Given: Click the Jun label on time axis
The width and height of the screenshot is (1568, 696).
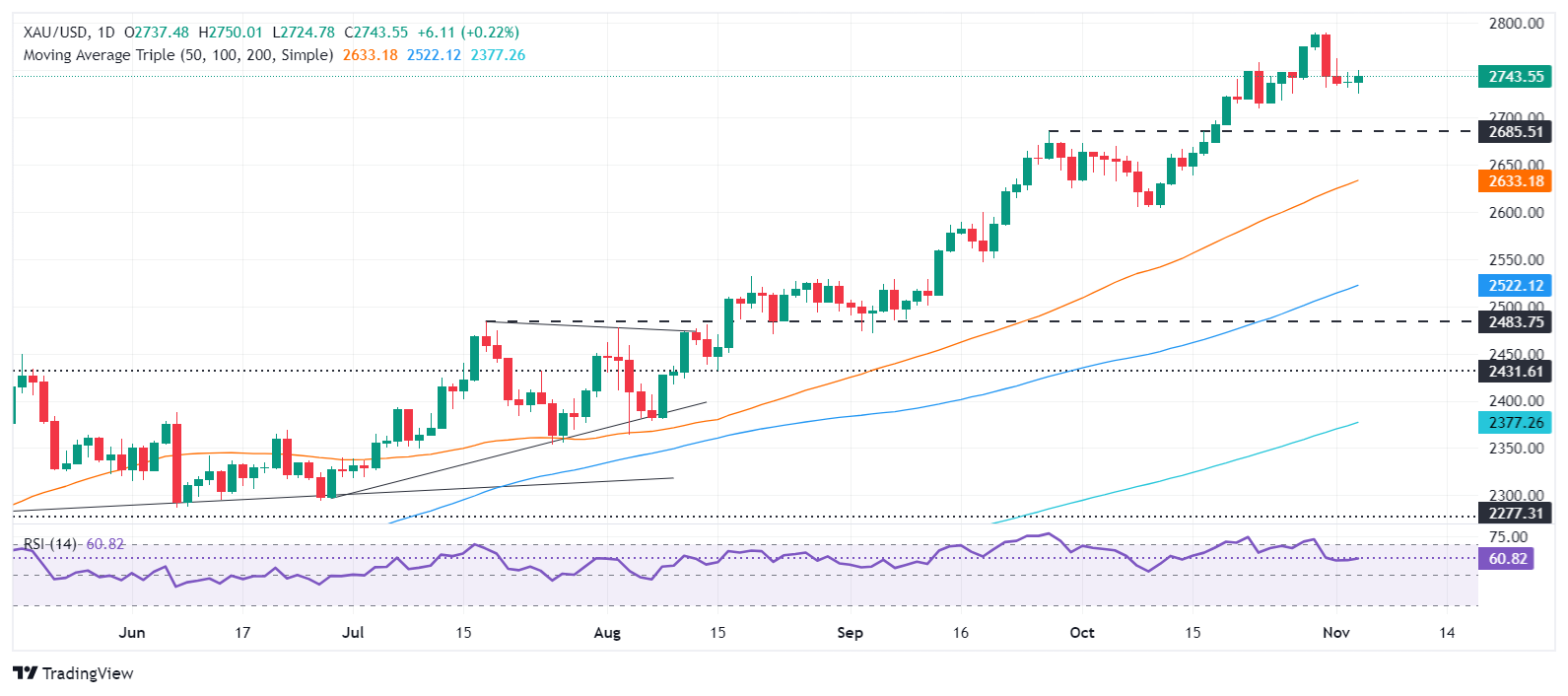Looking at the screenshot, I should tap(131, 633).
